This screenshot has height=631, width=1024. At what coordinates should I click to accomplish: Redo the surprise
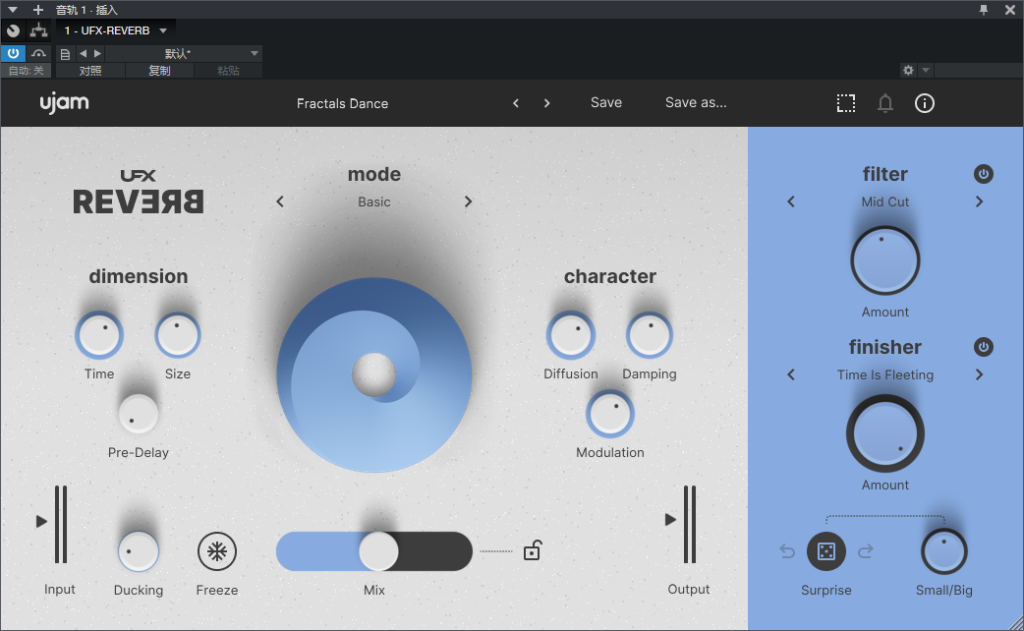coord(865,552)
